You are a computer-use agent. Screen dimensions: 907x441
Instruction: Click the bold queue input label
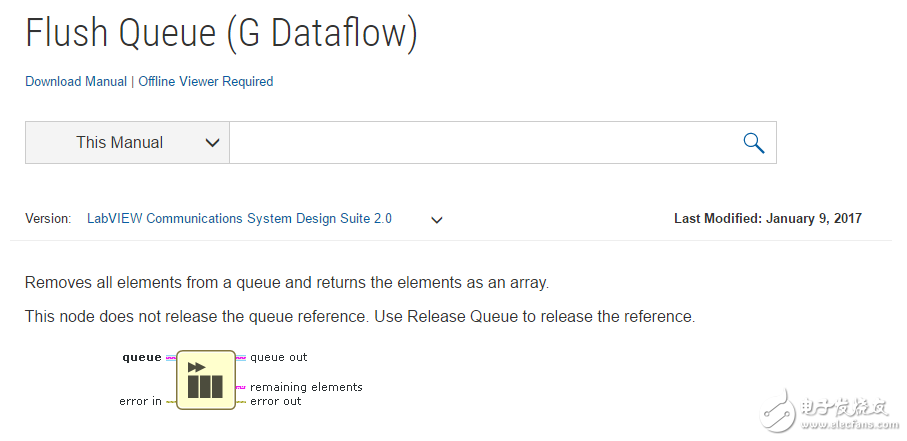(141, 357)
